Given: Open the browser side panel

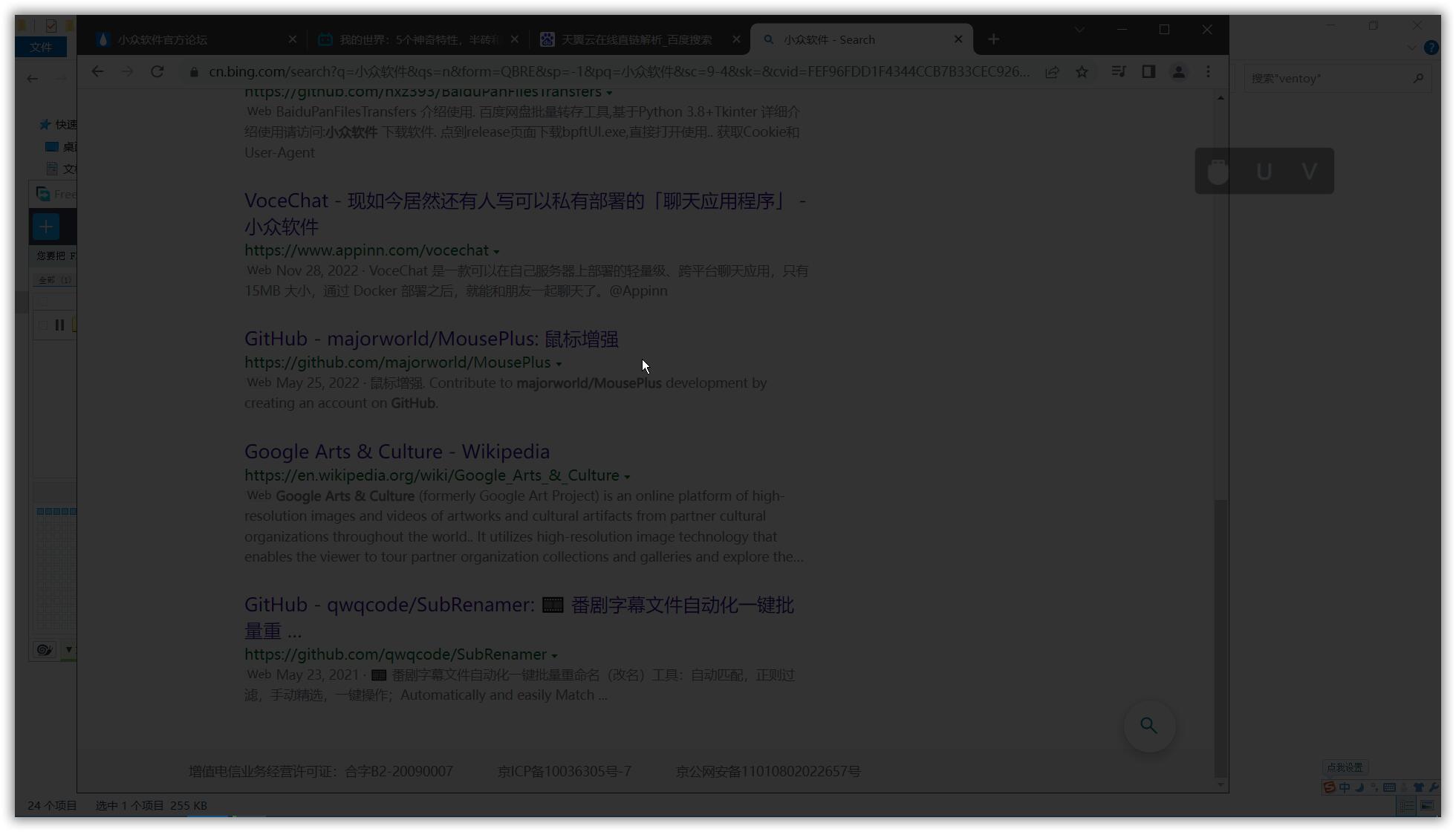Looking at the screenshot, I should click(1148, 72).
